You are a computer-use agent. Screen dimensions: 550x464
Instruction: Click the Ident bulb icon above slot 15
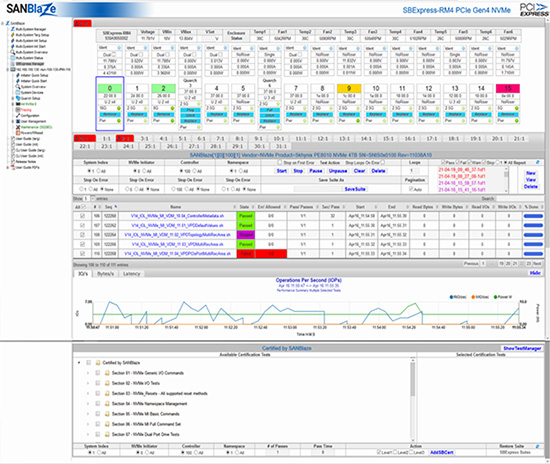(517, 48)
